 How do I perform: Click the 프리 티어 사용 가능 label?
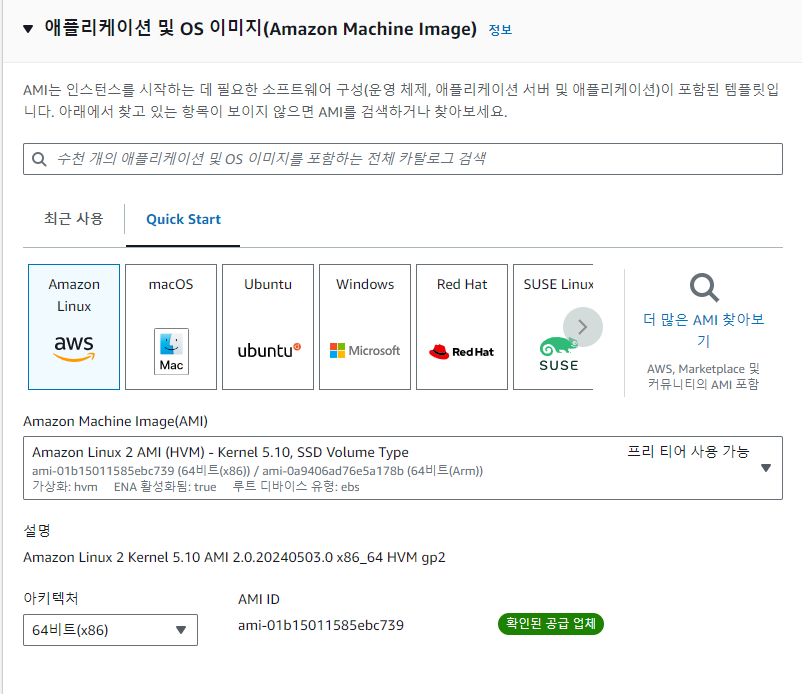coord(688,452)
